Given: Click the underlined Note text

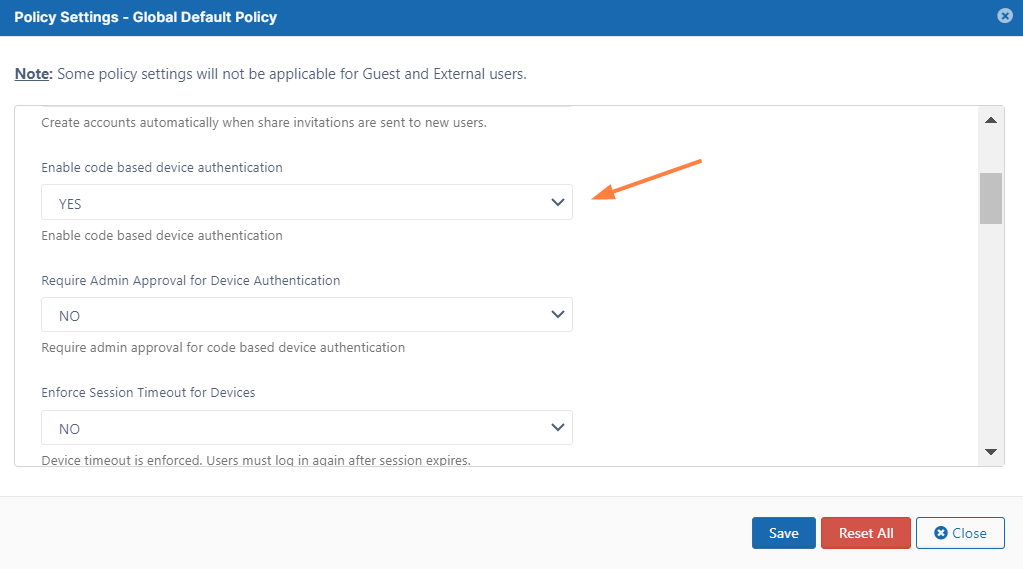Looking at the screenshot, I should coord(32,74).
